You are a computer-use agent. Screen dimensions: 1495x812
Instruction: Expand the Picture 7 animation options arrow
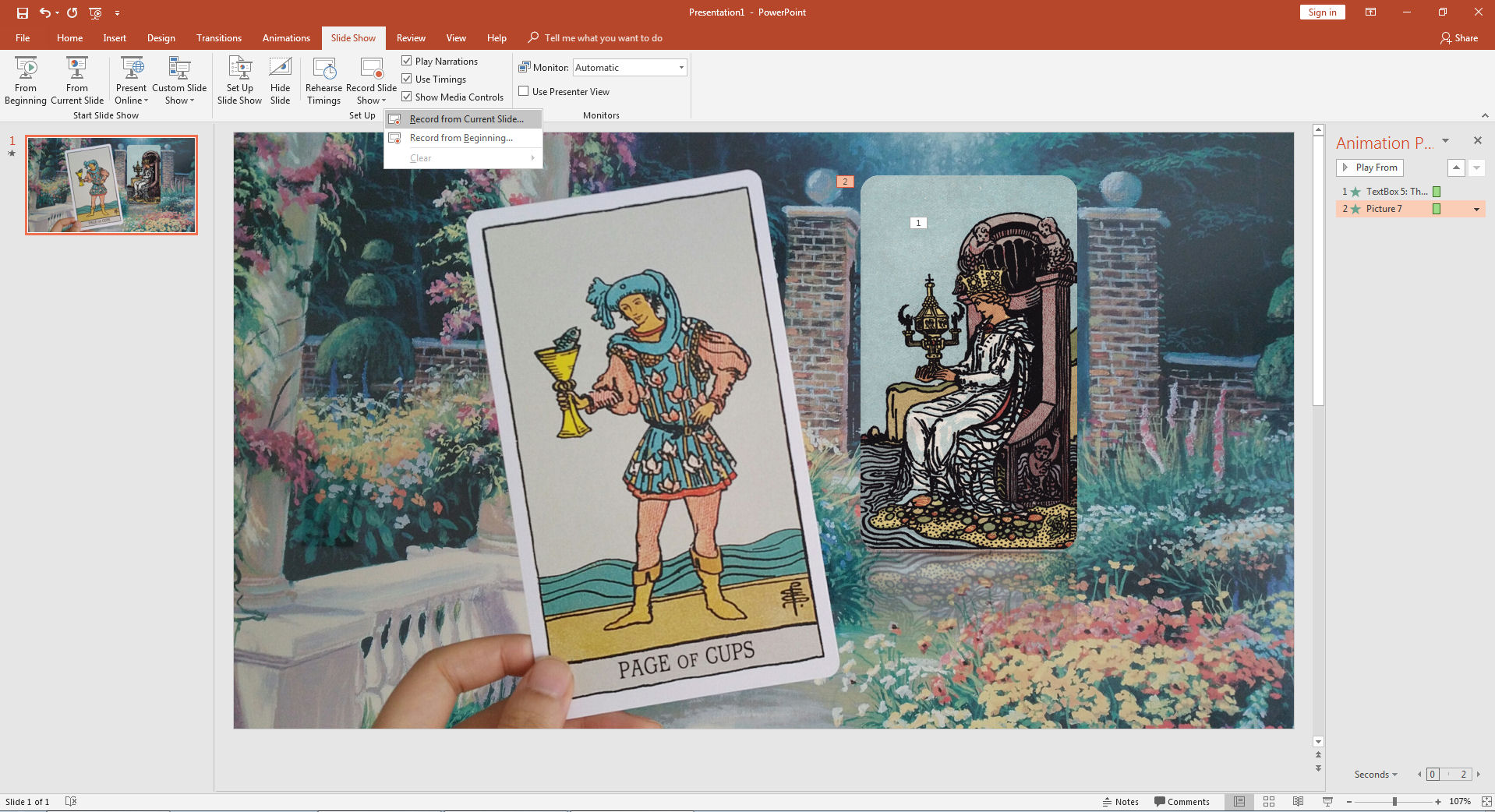pyautogui.click(x=1476, y=209)
